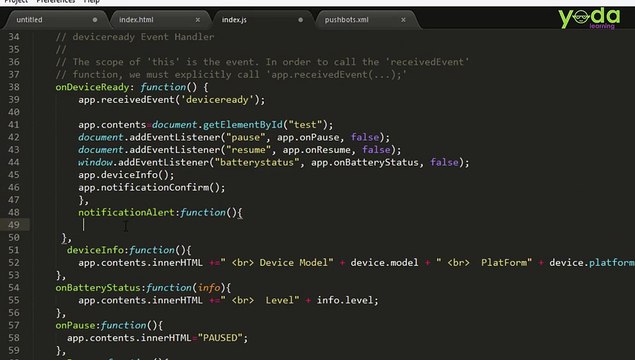Click 'device.model' on line 52
635x360 pixels.
point(384,263)
